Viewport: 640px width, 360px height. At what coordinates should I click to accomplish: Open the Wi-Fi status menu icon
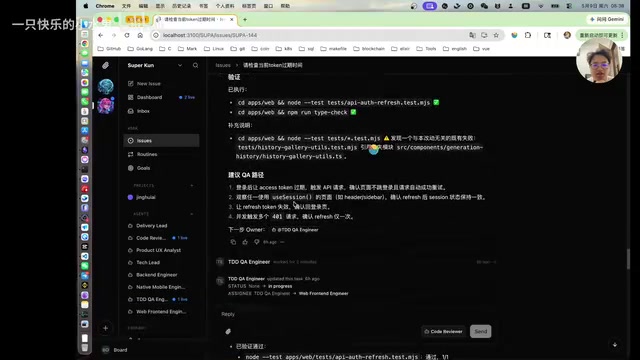(x=541, y=6)
